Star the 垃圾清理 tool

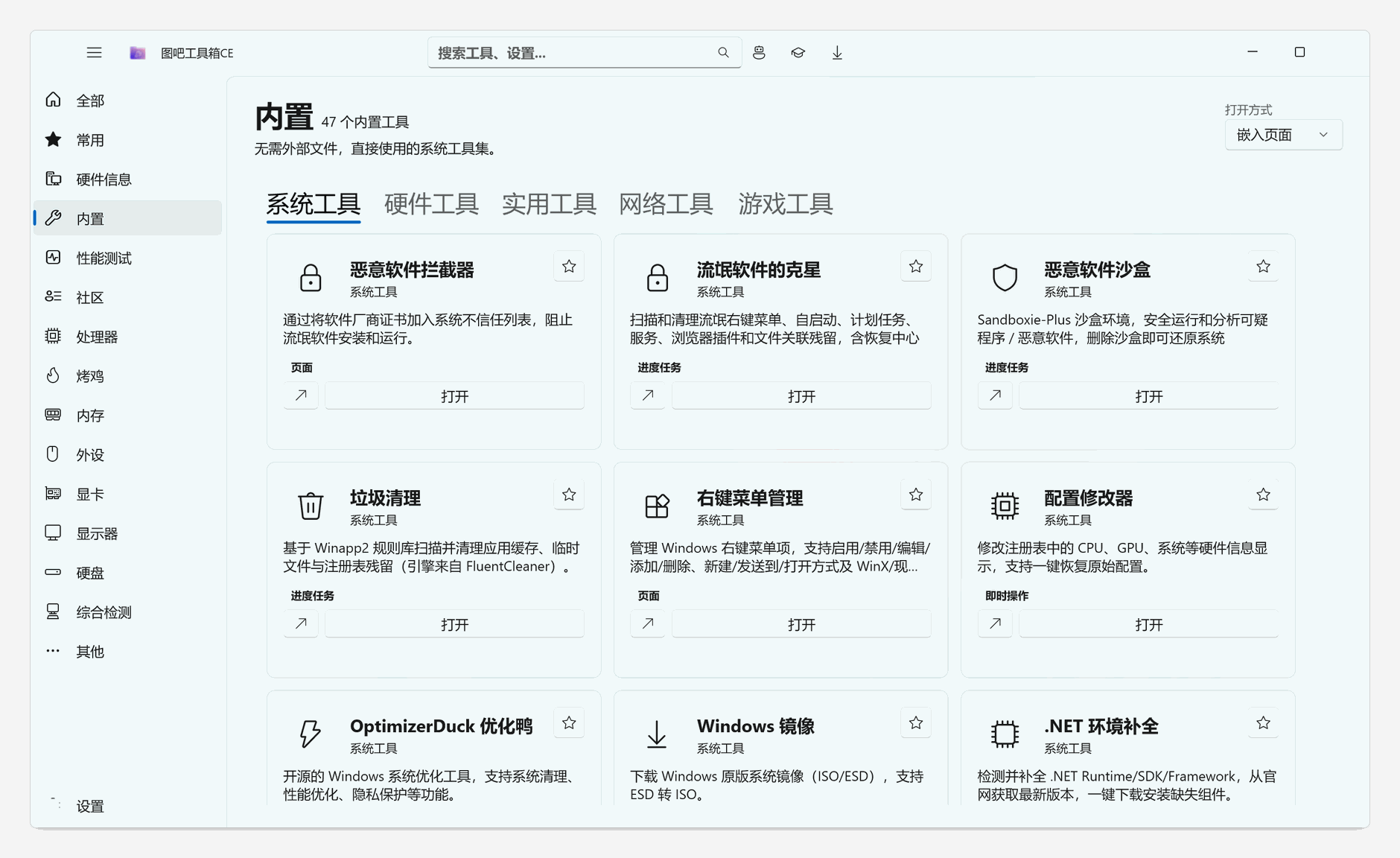(x=569, y=495)
